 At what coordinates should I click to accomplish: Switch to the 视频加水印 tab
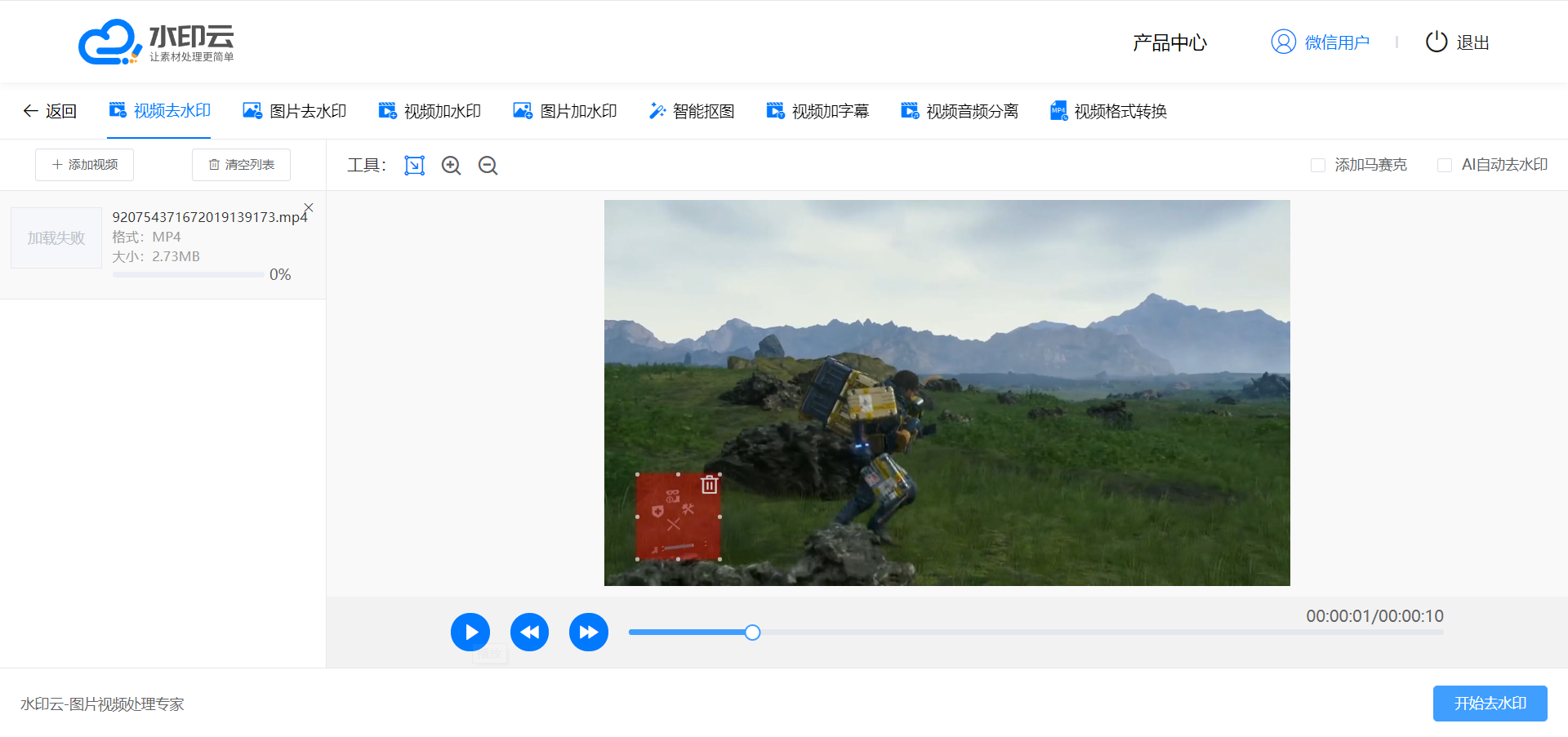[430, 111]
